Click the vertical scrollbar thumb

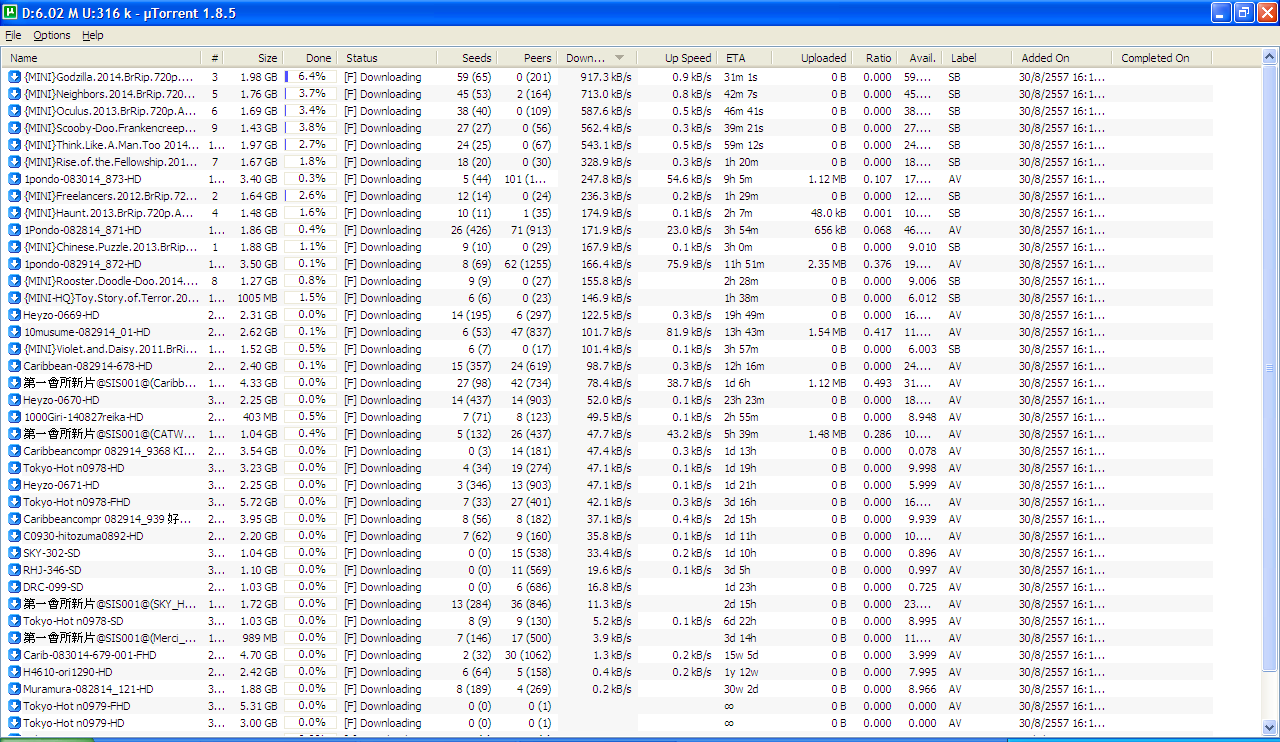pos(1271,368)
